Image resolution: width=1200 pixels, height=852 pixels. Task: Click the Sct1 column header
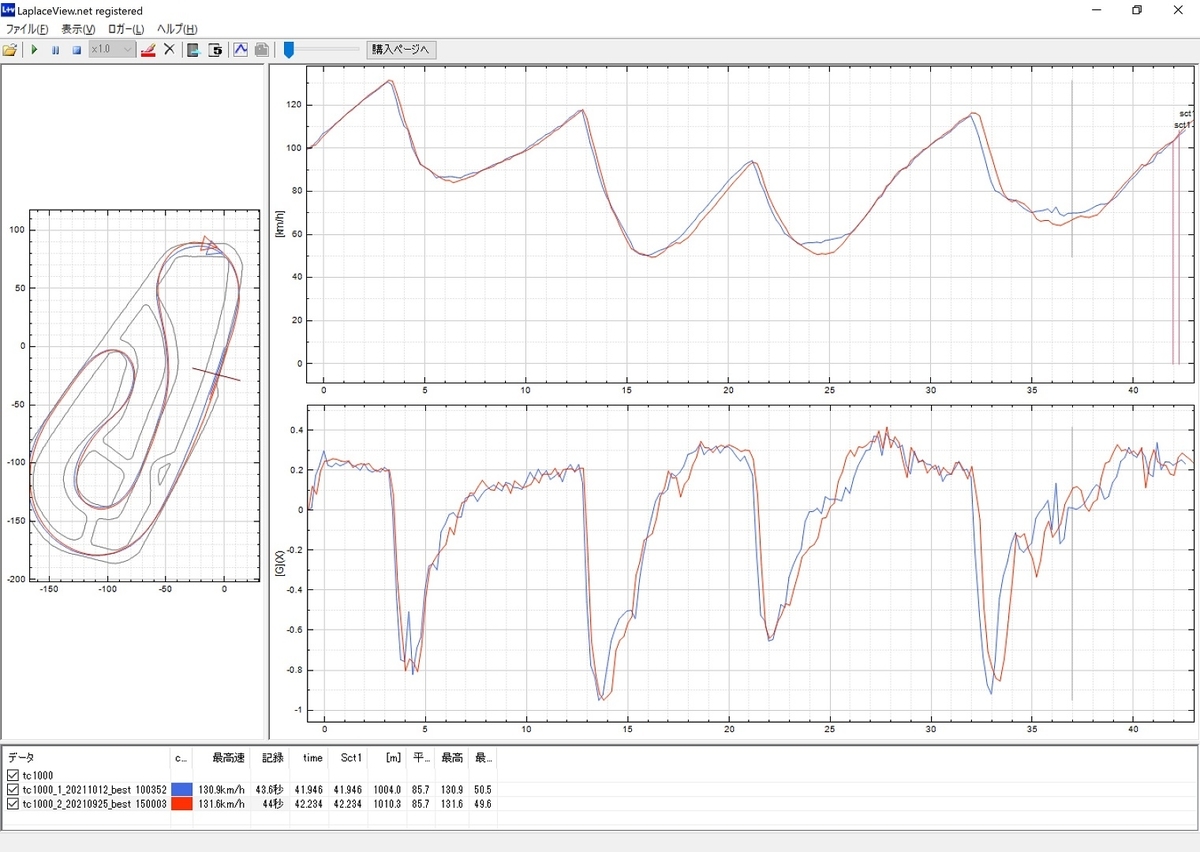pos(350,758)
